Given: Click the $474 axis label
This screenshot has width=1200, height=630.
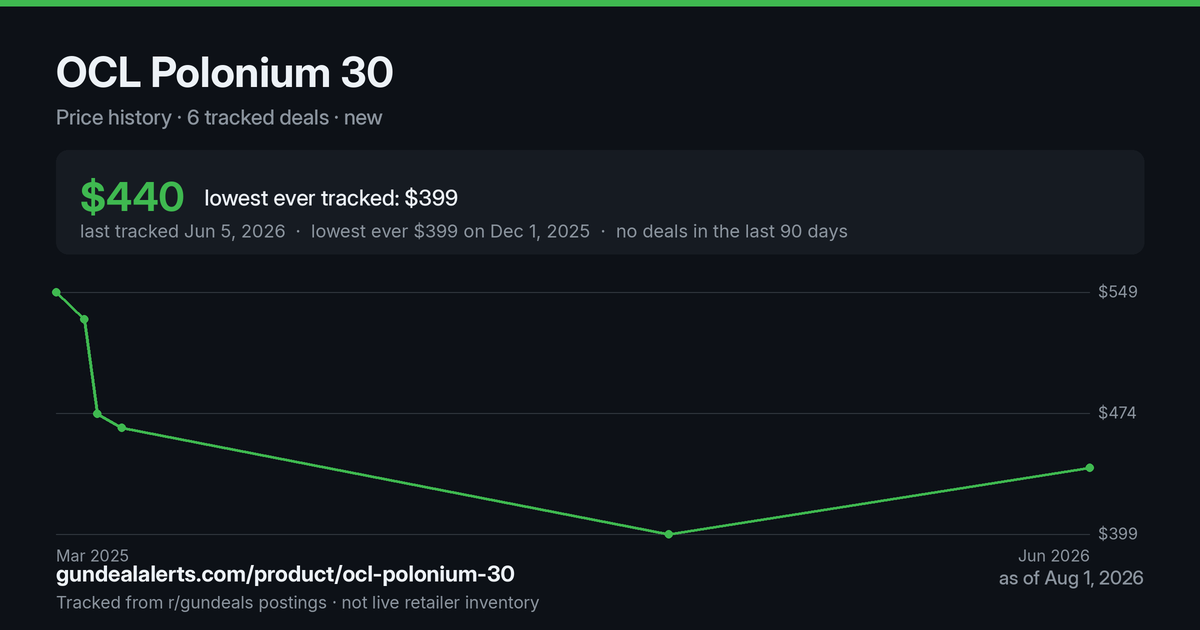Looking at the screenshot, I should [x=1118, y=413].
